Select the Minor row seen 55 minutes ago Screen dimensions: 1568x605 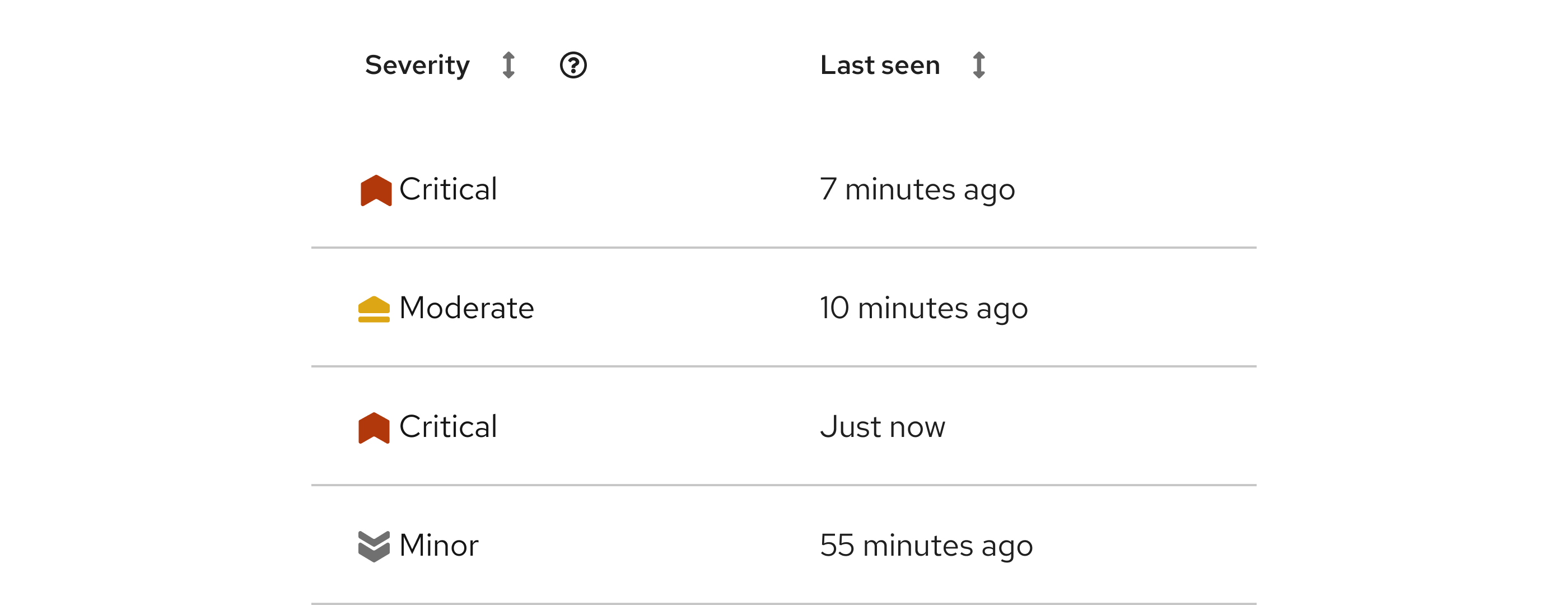coord(670,546)
